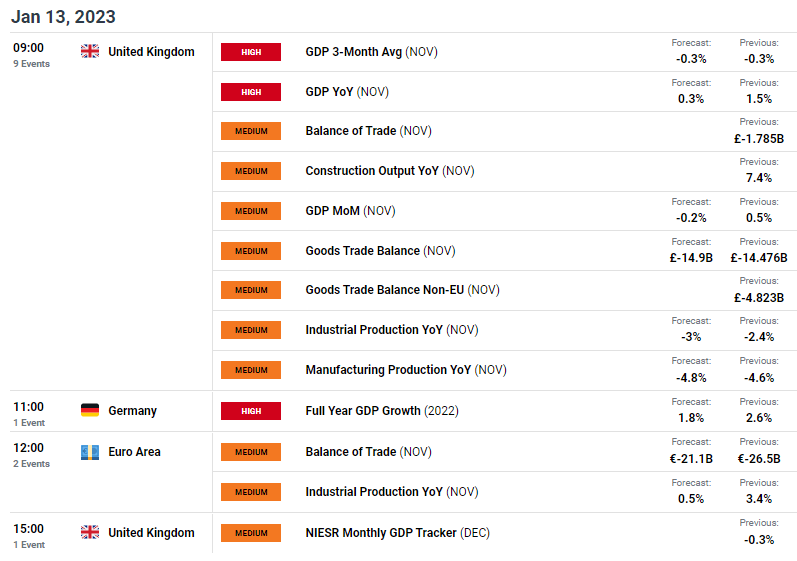Click the MEDIUM badge for Construction Output YoY
Image resolution: width=797 pixels, height=561 pixels.
[x=251, y=171]
